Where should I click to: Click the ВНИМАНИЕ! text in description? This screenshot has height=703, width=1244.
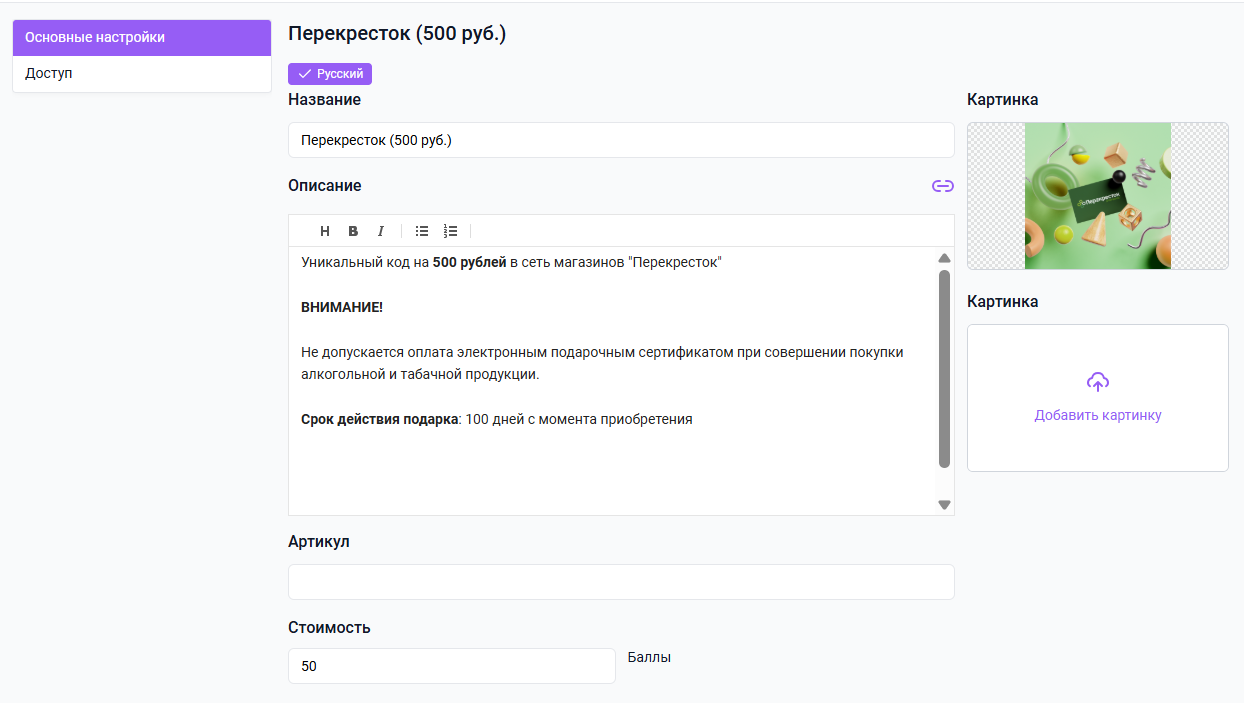point(342,307)
